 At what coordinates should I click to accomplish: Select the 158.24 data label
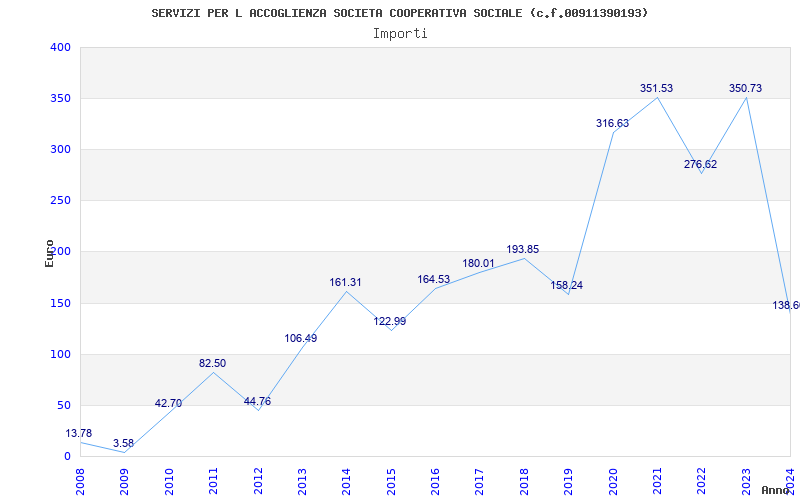566,285
